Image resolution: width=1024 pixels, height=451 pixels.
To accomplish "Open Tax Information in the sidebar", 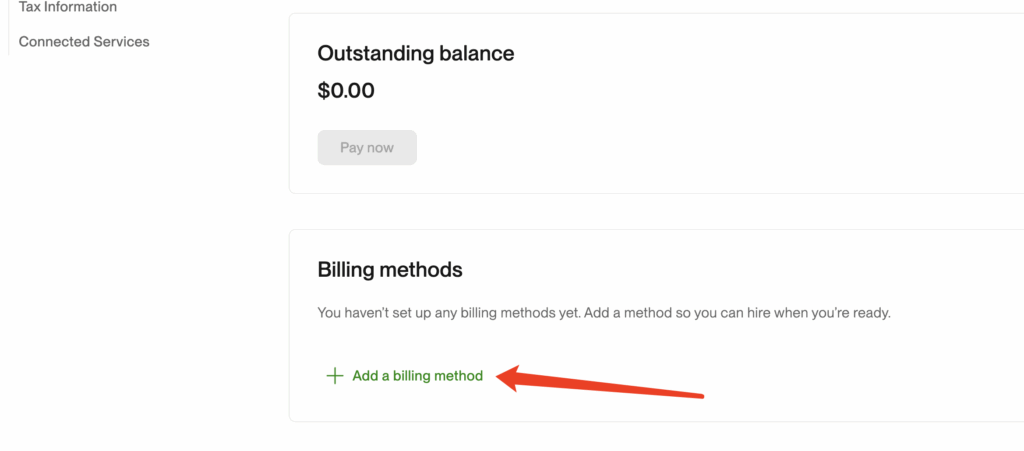I will coord(68,7).
